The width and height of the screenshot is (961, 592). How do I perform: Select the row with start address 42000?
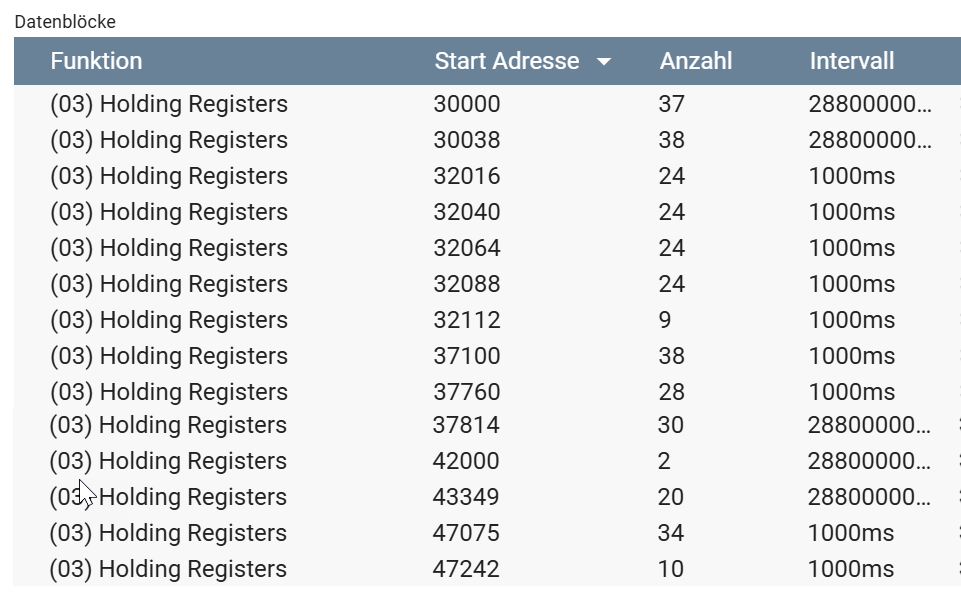[x=466, y=461]
